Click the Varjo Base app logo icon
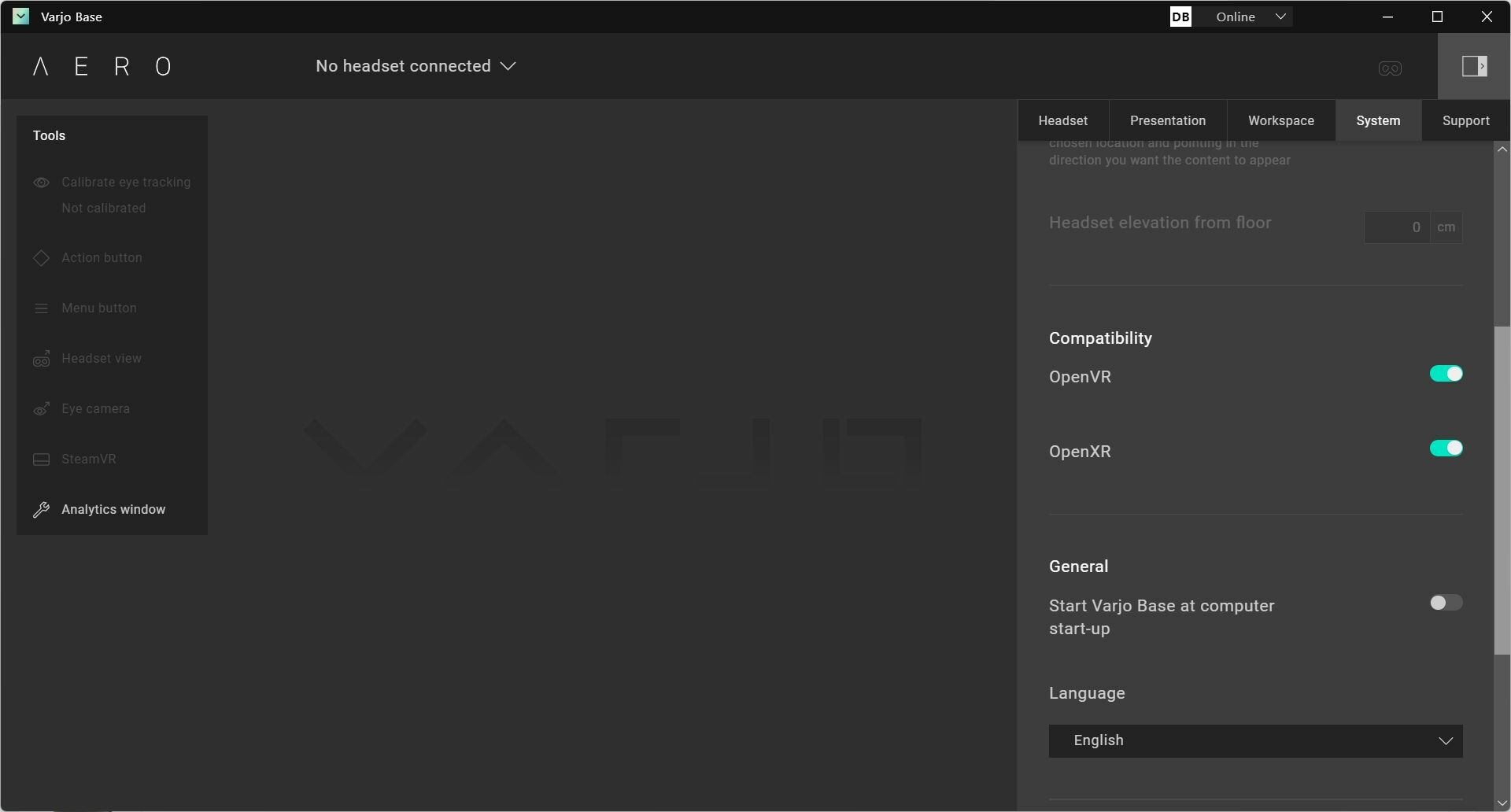The image size is (1511, 812). click(21, 17)
